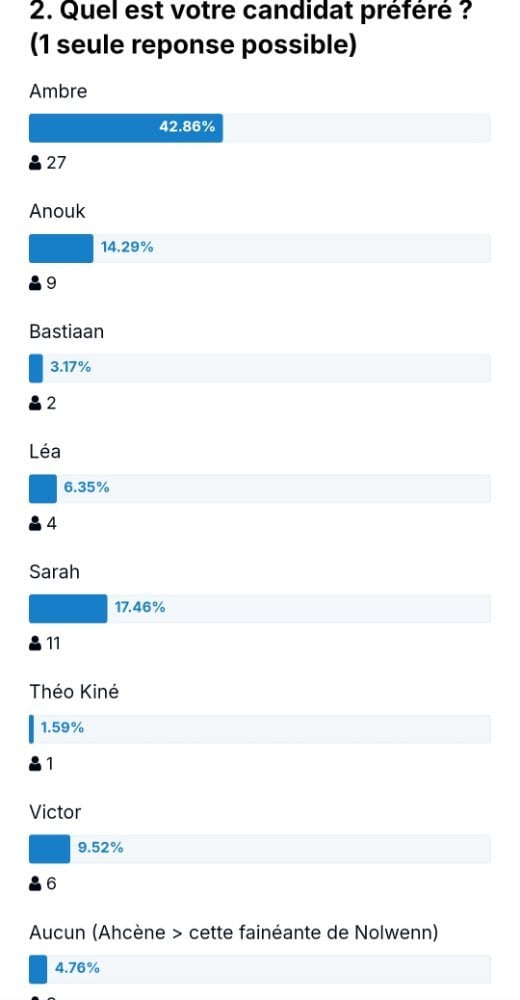The height and width of the screenshot is (1000, 520).
Task: Click the 4.76% bar for the Aucun option
Action: coord(260,969)
